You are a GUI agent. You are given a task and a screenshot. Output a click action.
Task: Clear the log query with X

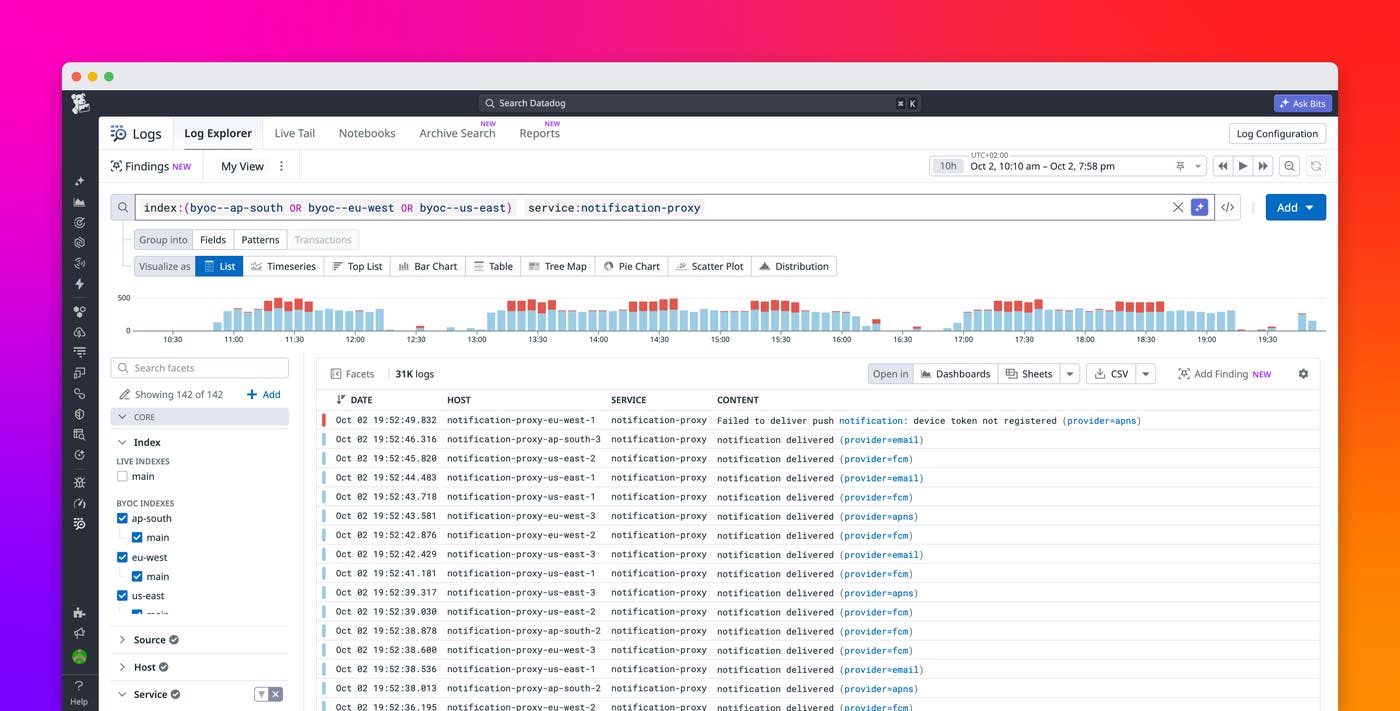coord(1178,207)
